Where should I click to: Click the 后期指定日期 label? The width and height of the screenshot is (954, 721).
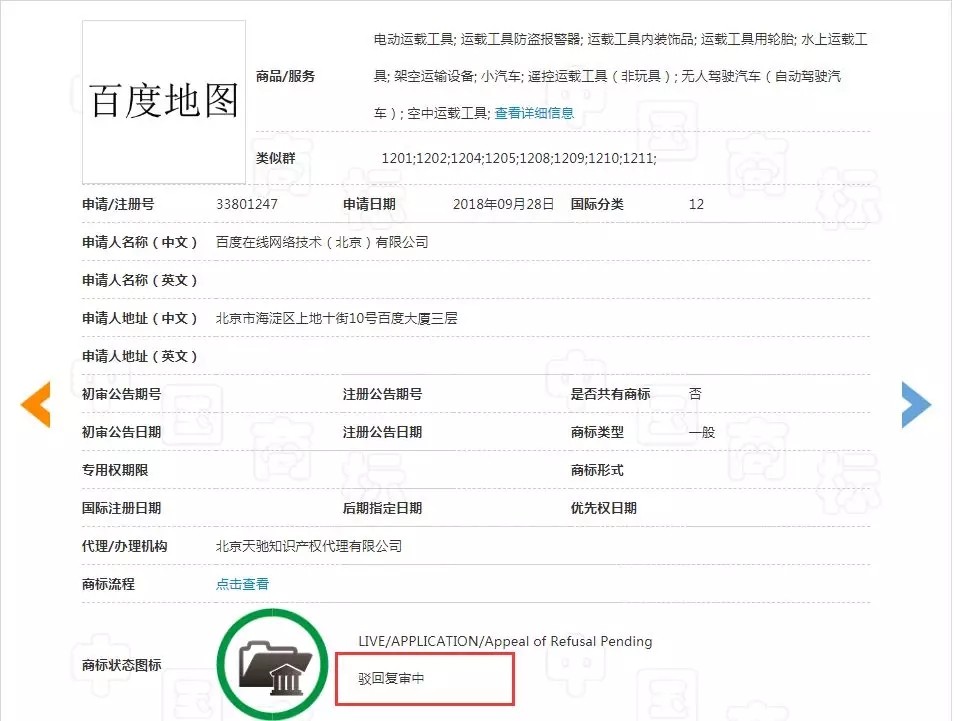click(382, 509)
